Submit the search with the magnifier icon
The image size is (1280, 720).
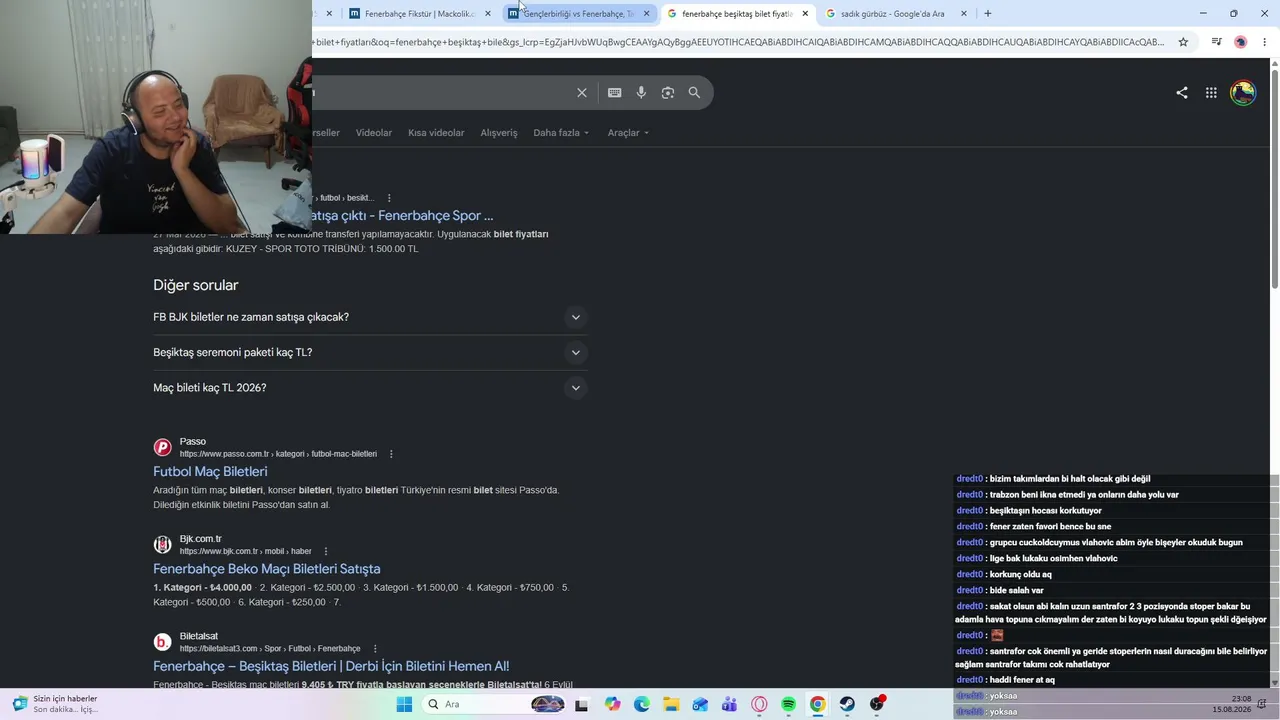coord(694,93)
